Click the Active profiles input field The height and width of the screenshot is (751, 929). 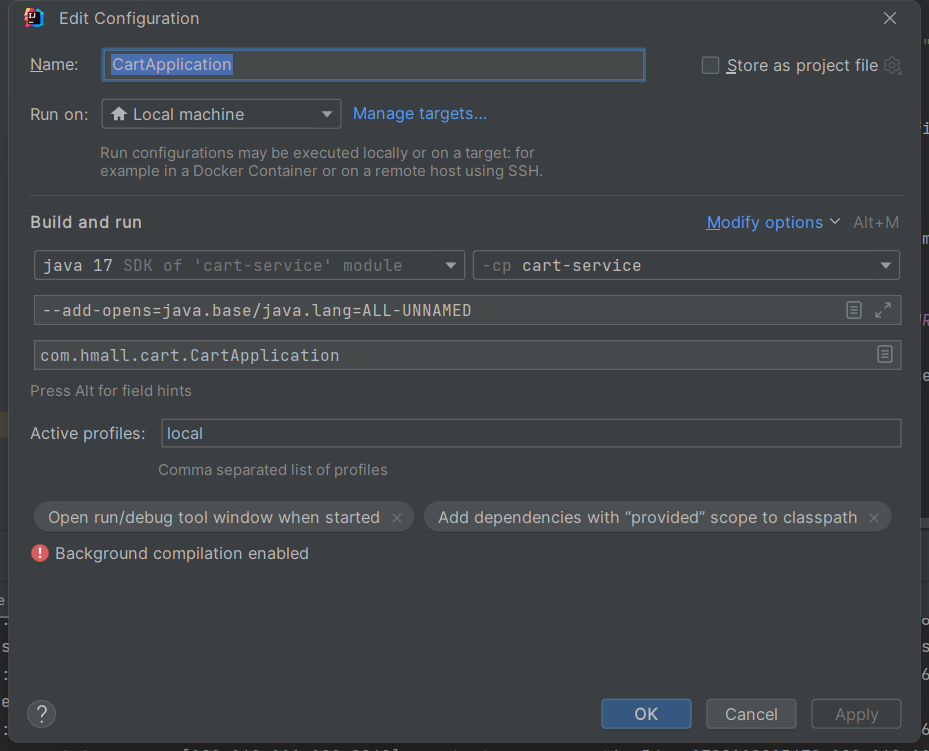[x=530, y=433]
